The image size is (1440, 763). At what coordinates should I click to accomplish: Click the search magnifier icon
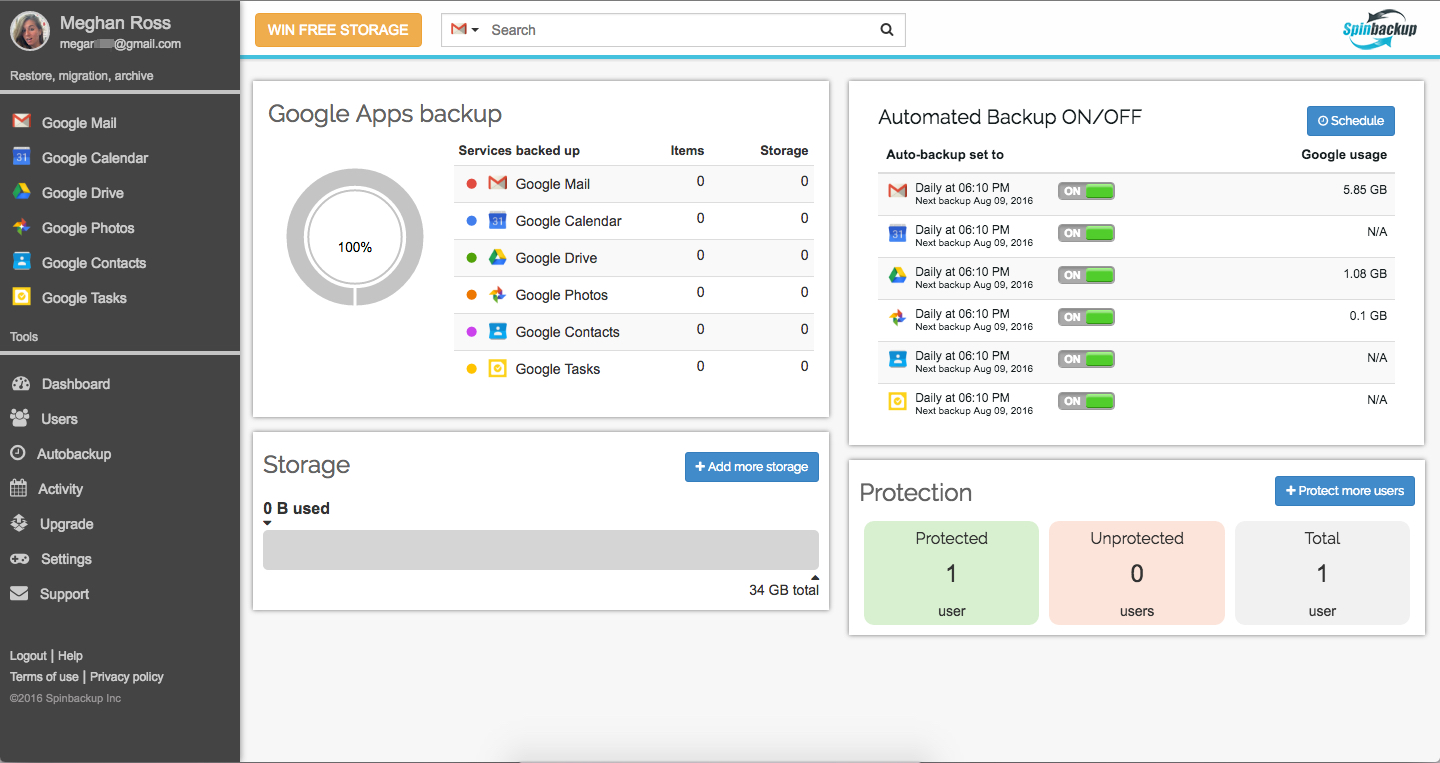click(887, 30)
